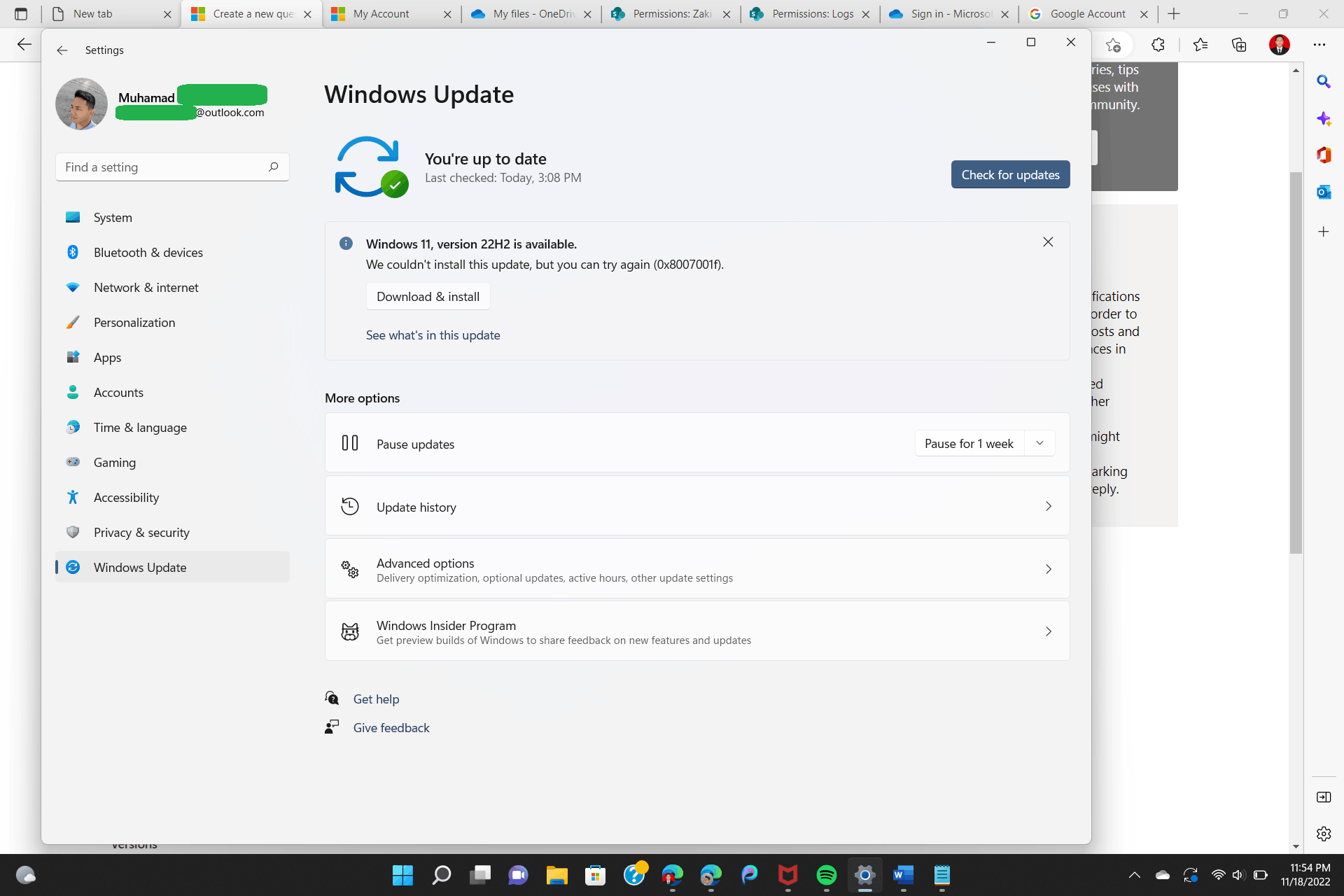Open Edge extensions puzzle icon

[x=1158, y=45]
